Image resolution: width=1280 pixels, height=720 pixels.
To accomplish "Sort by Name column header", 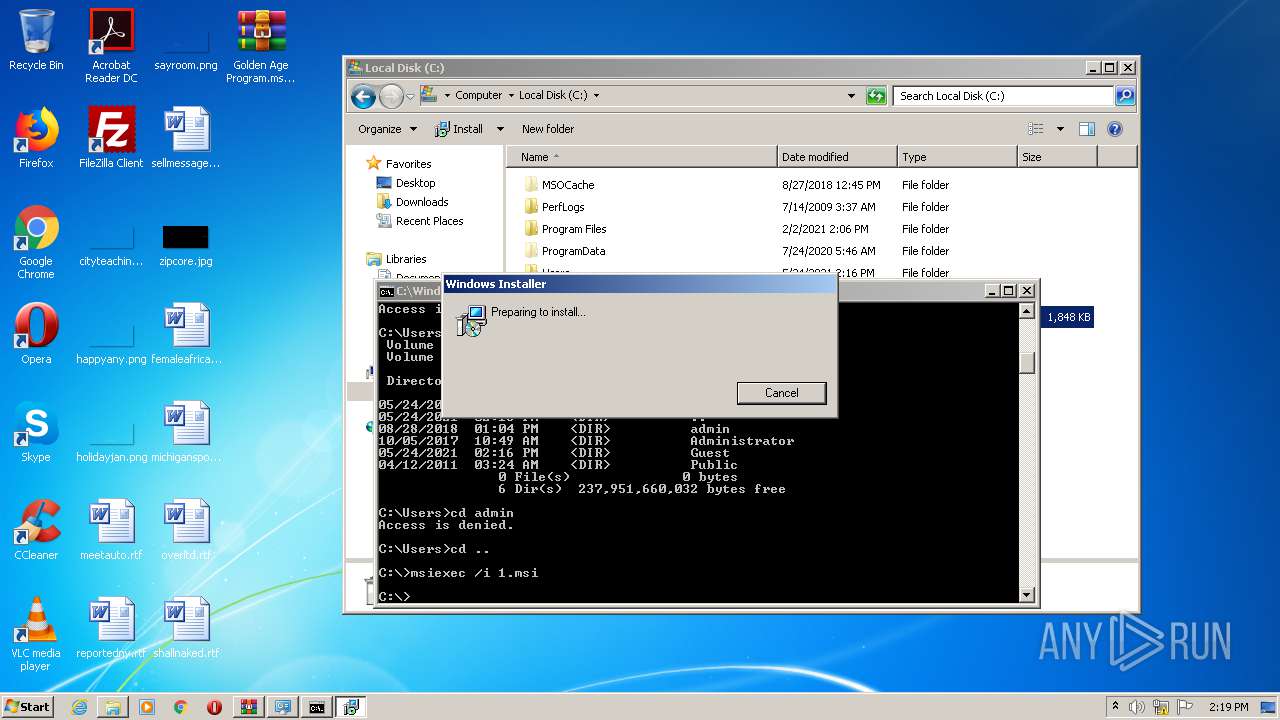I will click(x=642, y=157).
